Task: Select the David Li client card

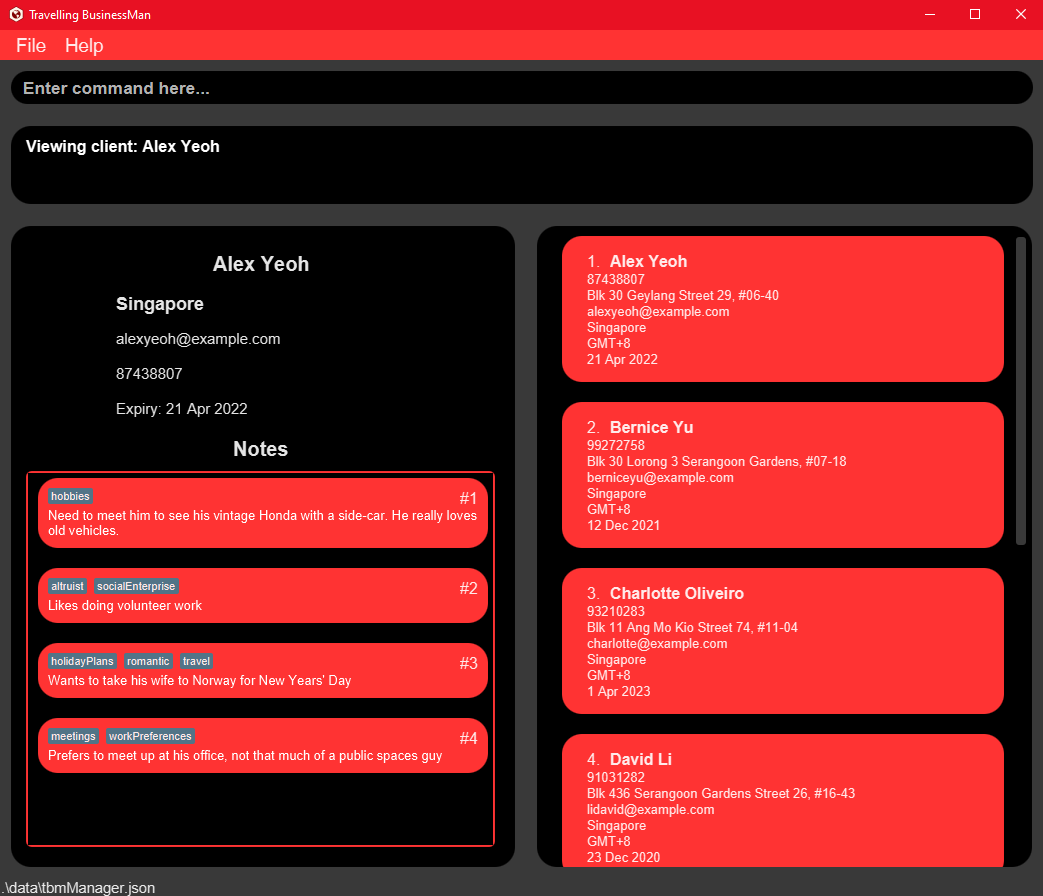Action: (x=782, y=800)
